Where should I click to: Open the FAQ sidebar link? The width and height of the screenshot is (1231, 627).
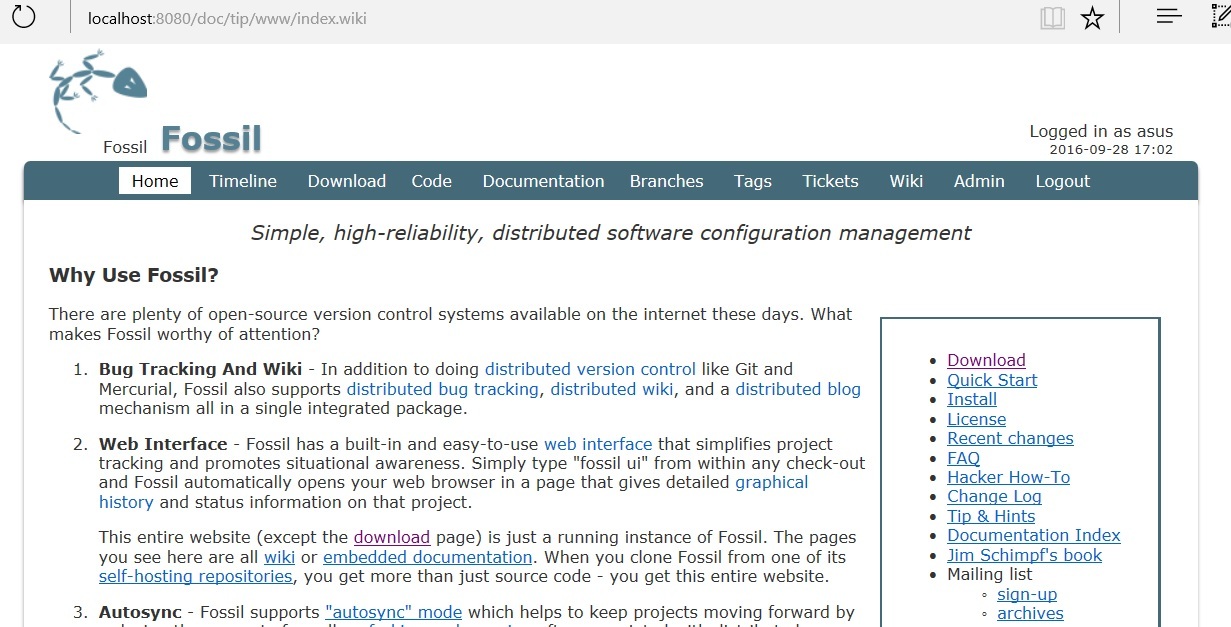[964, 458]
